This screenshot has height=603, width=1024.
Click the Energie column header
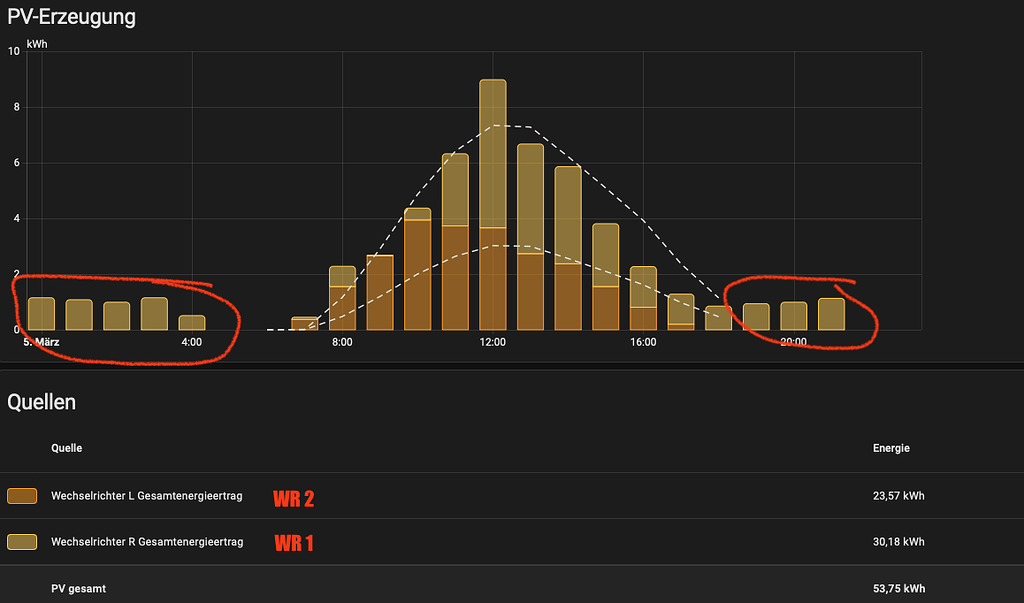[890, 448]
